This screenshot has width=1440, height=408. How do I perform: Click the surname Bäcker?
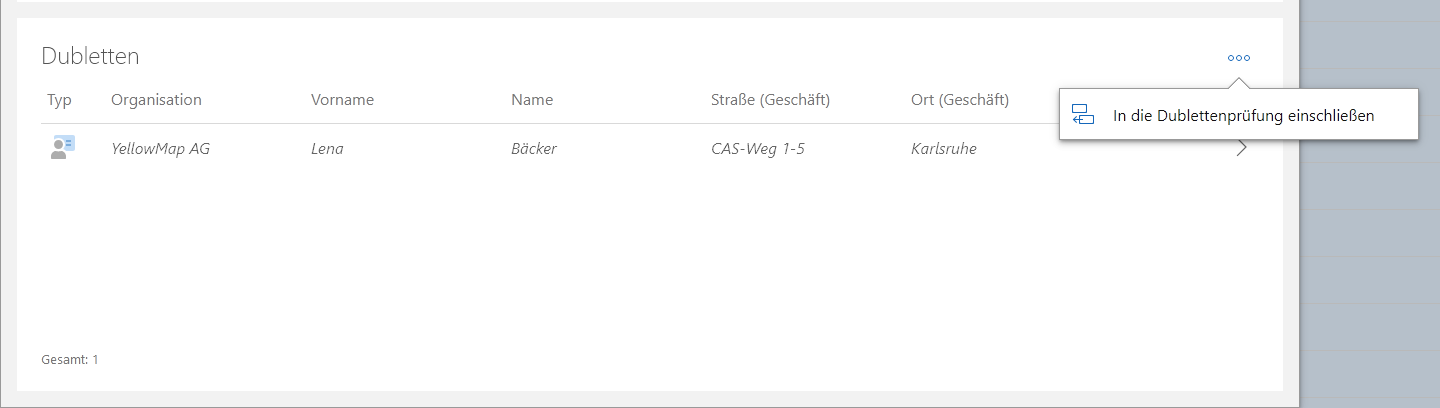click(534, 149)
